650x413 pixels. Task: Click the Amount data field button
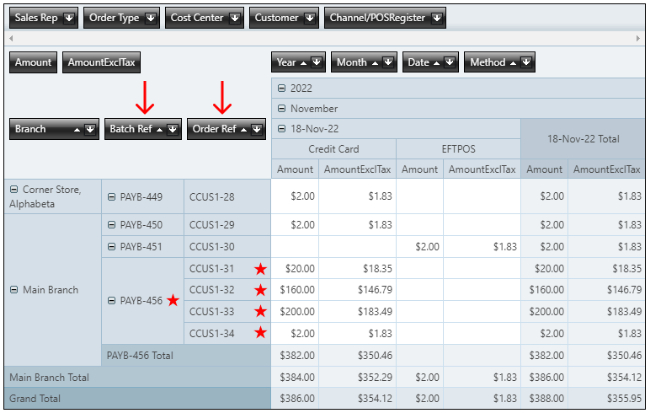33,62
